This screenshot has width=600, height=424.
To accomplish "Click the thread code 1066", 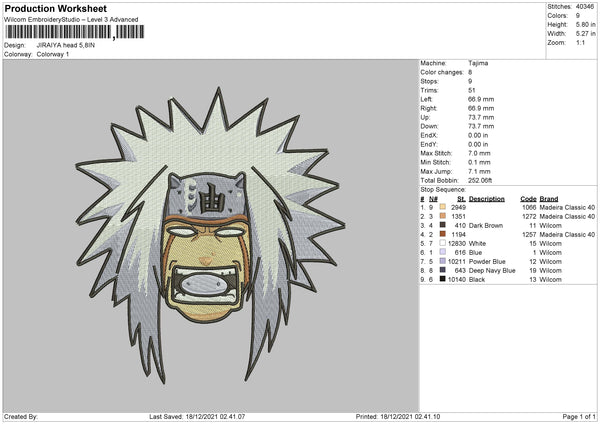I will click(529, 207).
